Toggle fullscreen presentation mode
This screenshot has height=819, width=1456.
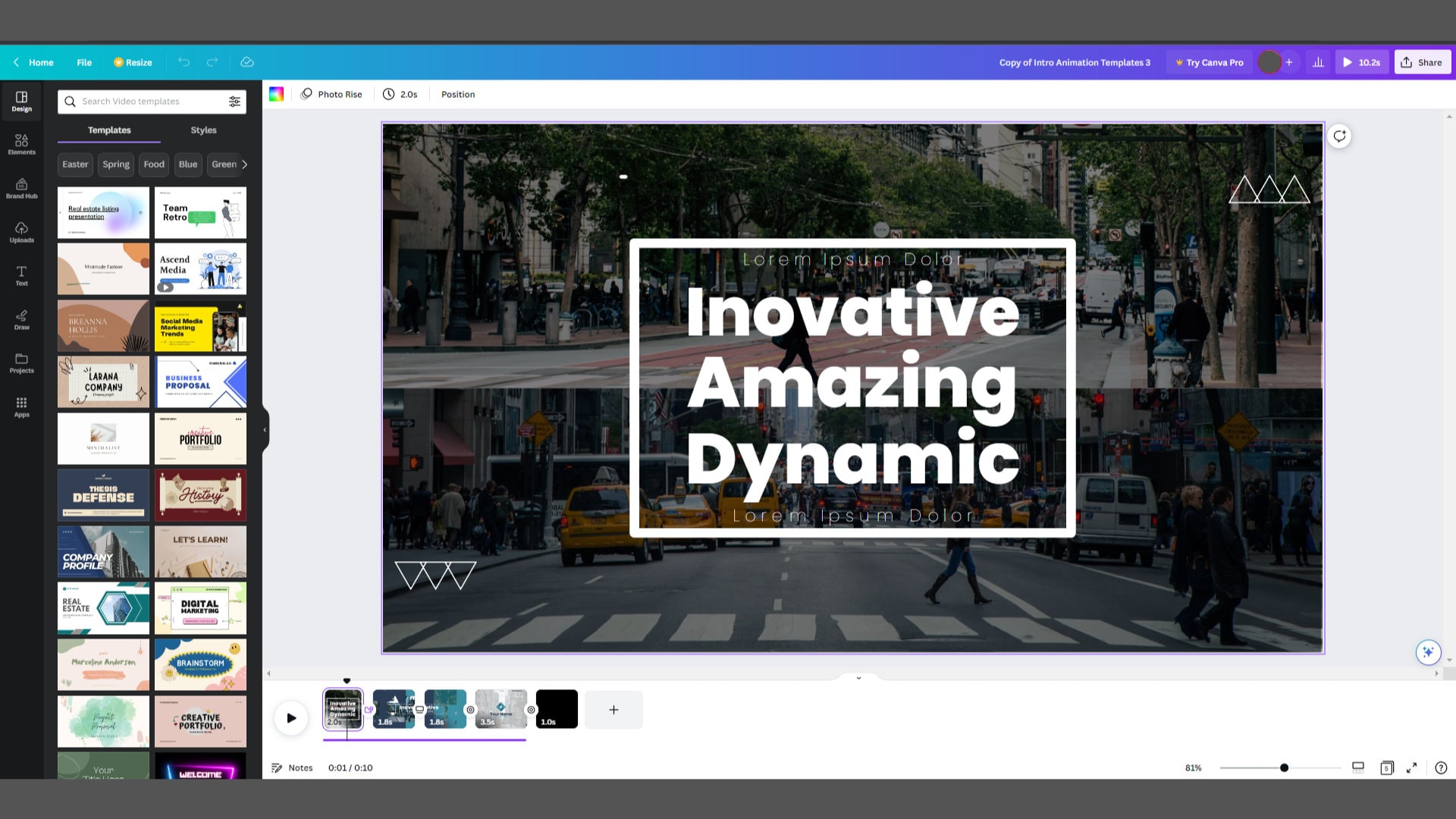point(1411,767)
